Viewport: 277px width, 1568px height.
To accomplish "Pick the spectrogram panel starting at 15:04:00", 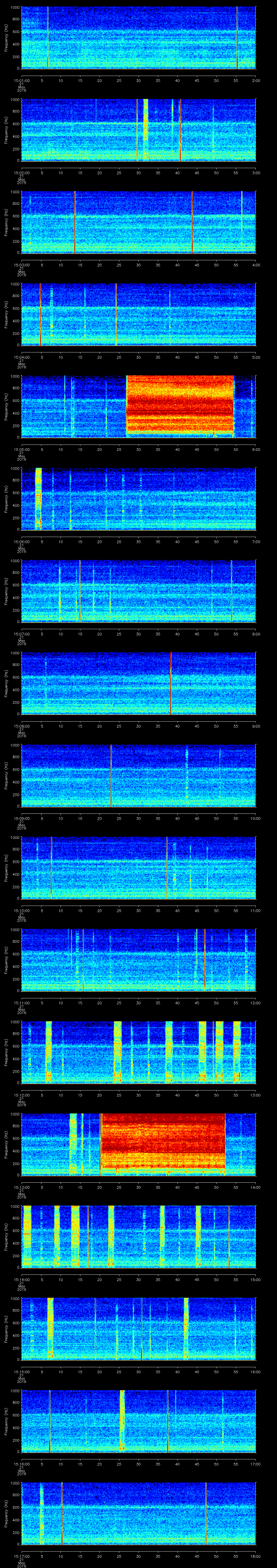I will click(139, 315).
